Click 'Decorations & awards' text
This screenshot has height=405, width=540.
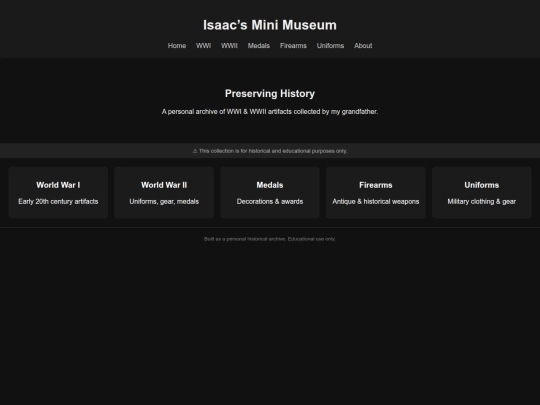(270, 201)
